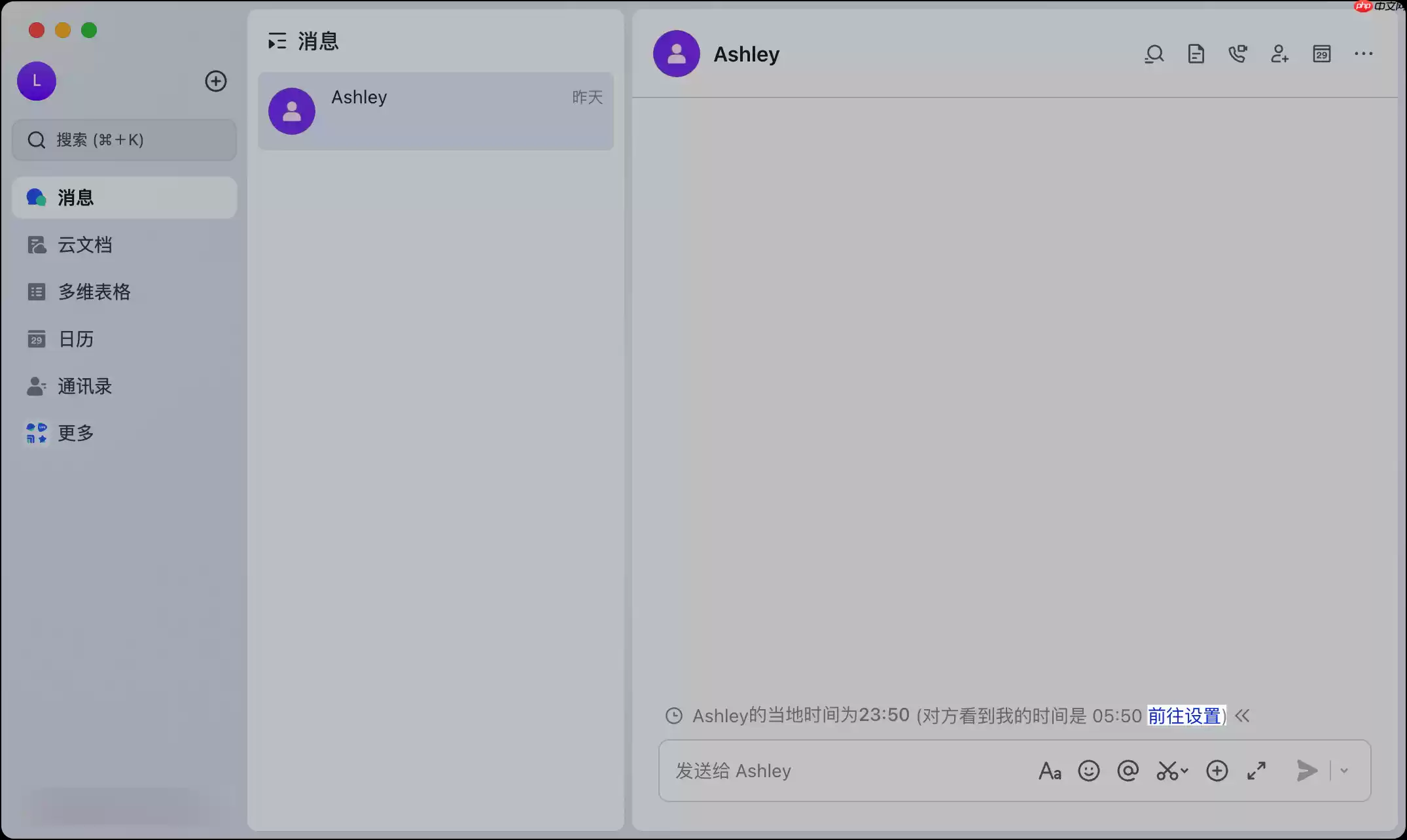Open the 通讯录 contacts section
The image size is (1407, 840).
coord(84,386)
